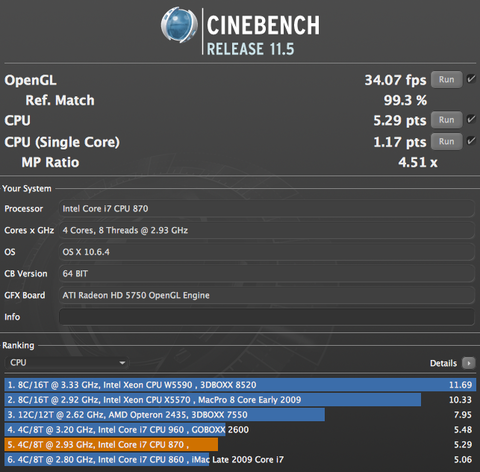This screenshot has height=472, width=480.
Task: Click the OpenGL score 34.07 fps
Action: pos(395,80)
